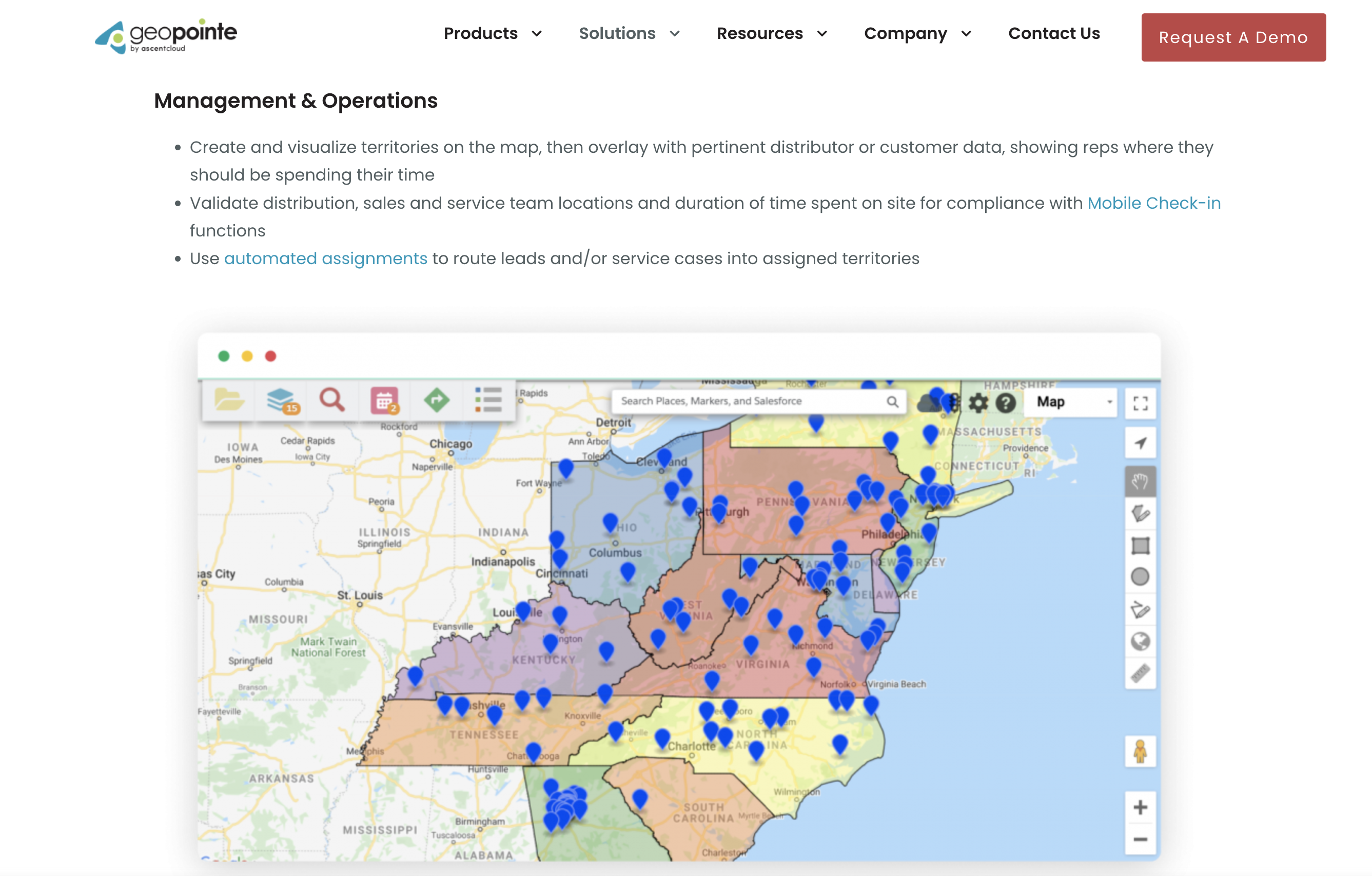The width and height of the screenshot is (1372, 876).
Task: Toggle fullscreen map view
Action: click(1140, 403)
